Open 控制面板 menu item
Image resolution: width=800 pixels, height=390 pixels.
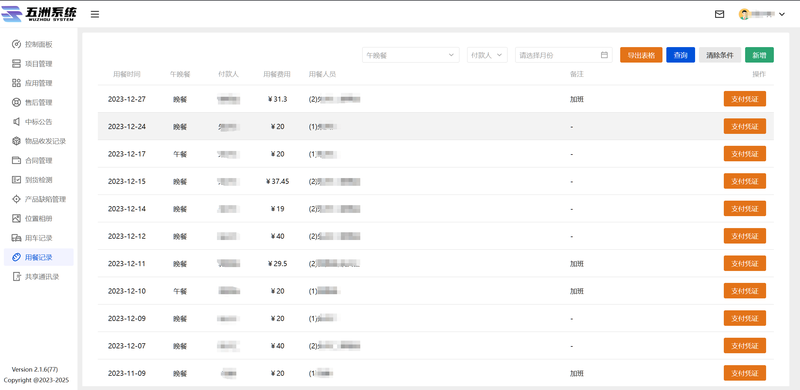click(39, 44)
